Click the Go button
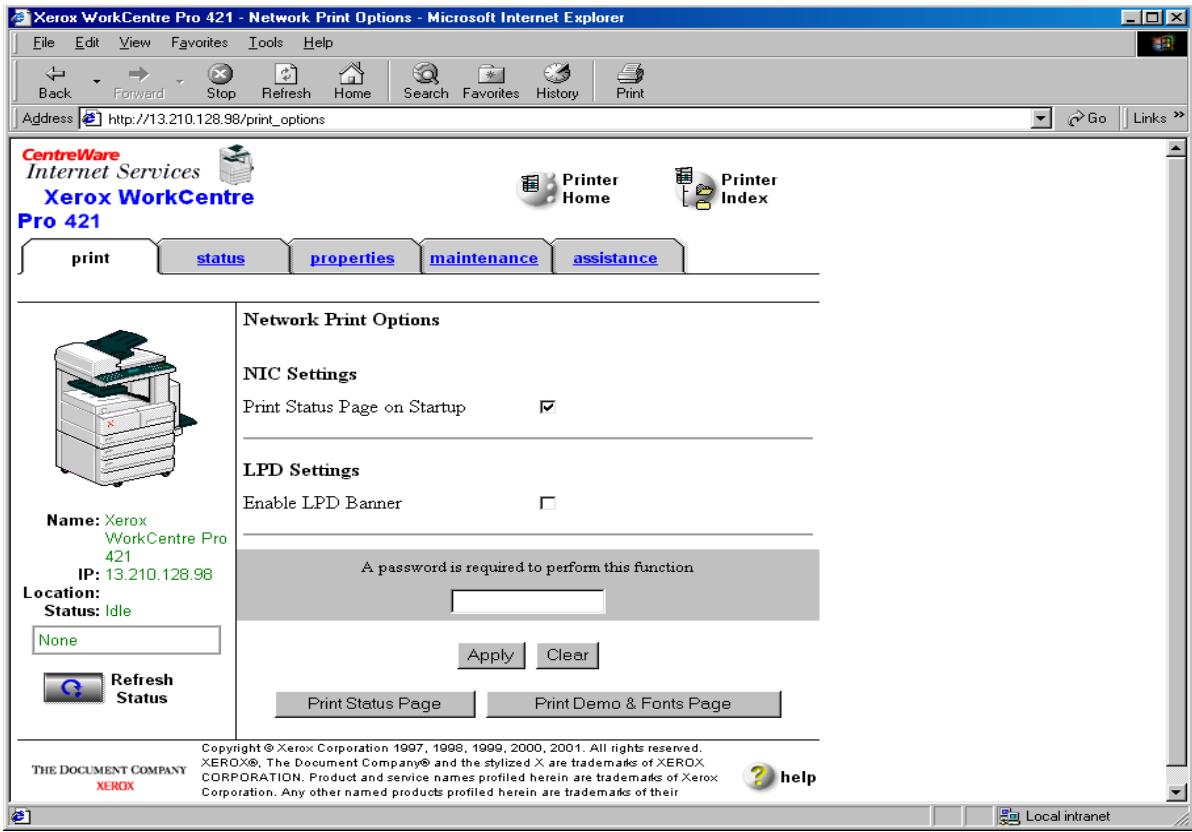Image resolution: width=1192 pixels, height=832 pixels. click(1087, 119)
